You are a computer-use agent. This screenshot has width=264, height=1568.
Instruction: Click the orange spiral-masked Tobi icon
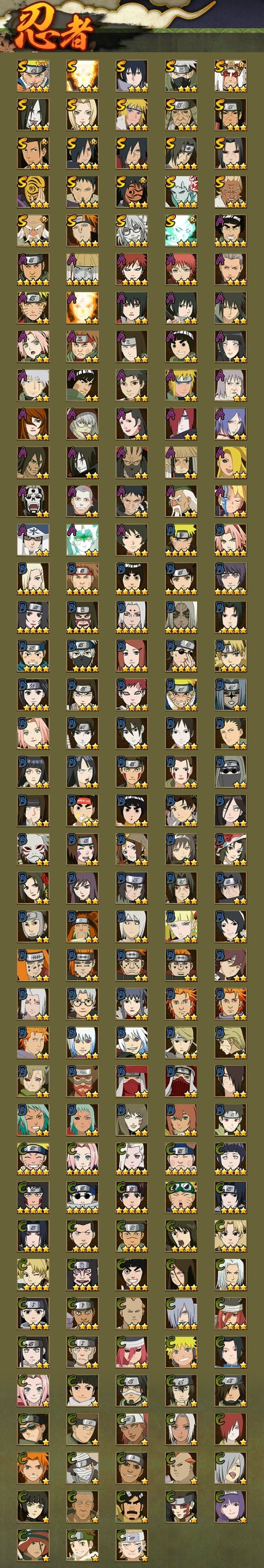coord(33,192)
